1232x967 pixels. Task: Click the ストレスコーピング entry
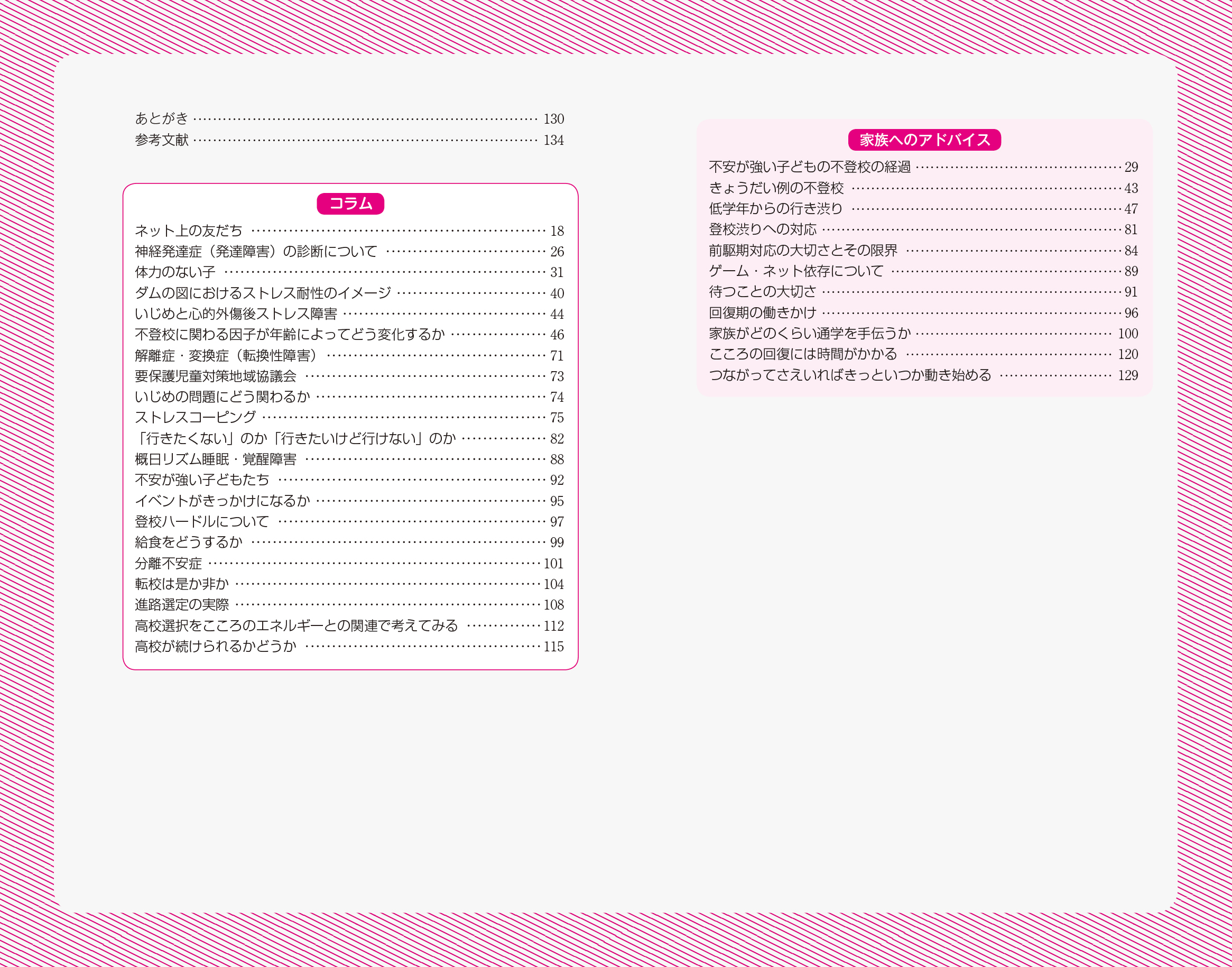coord(349,417)
